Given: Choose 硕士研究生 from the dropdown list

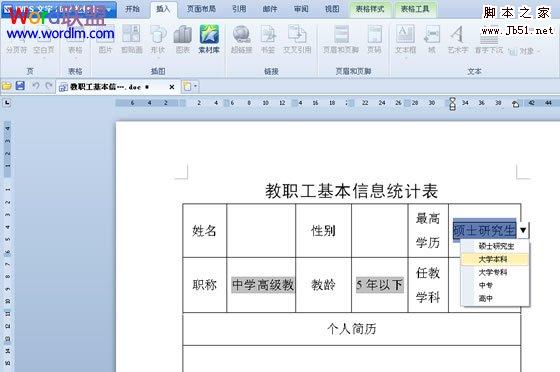Looking at the screenshot, I should tap(495, 246).
